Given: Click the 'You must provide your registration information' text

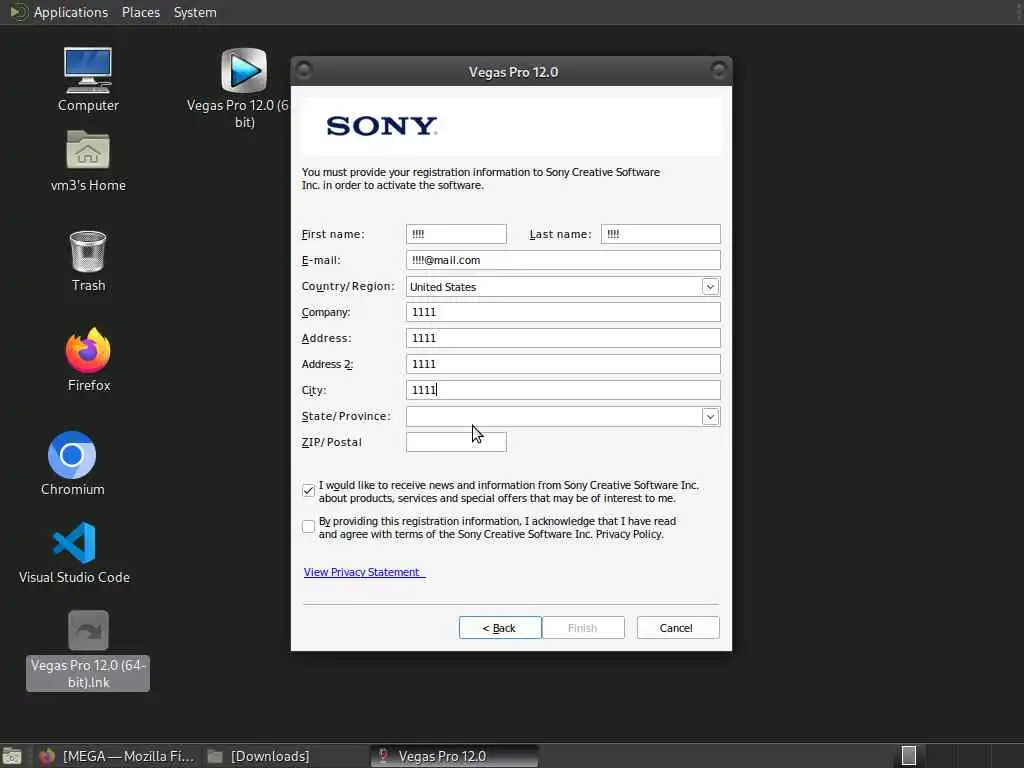Looking at the screenshot, I should pos(481,178).
